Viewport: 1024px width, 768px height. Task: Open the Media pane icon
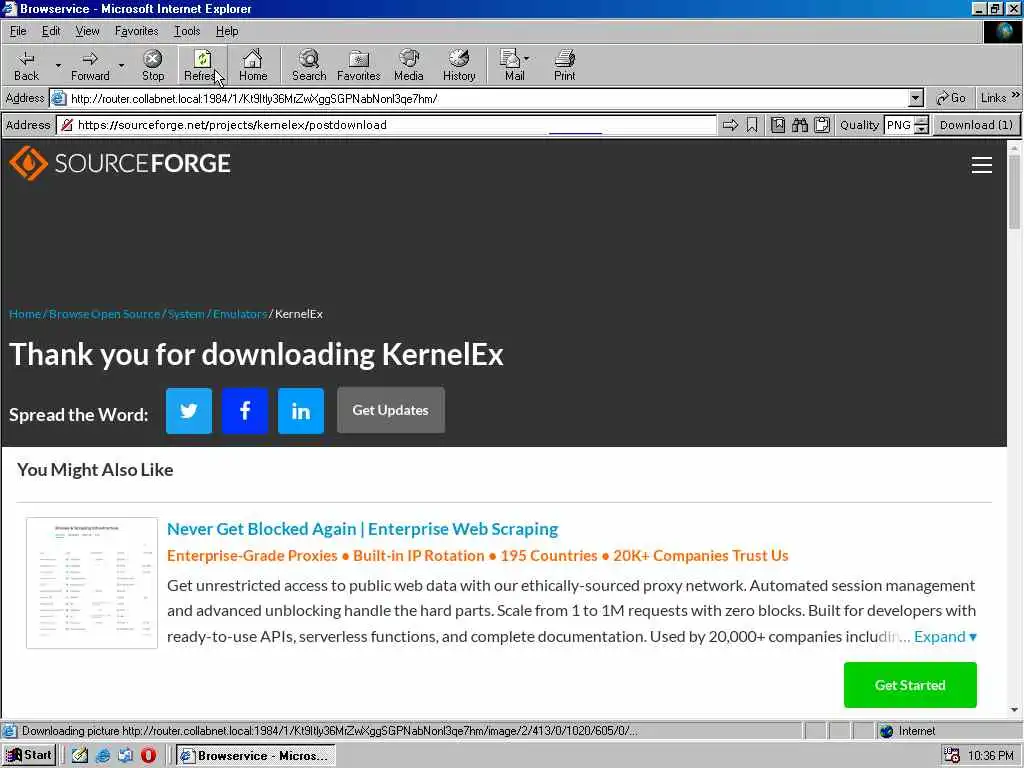click(409, 65)
